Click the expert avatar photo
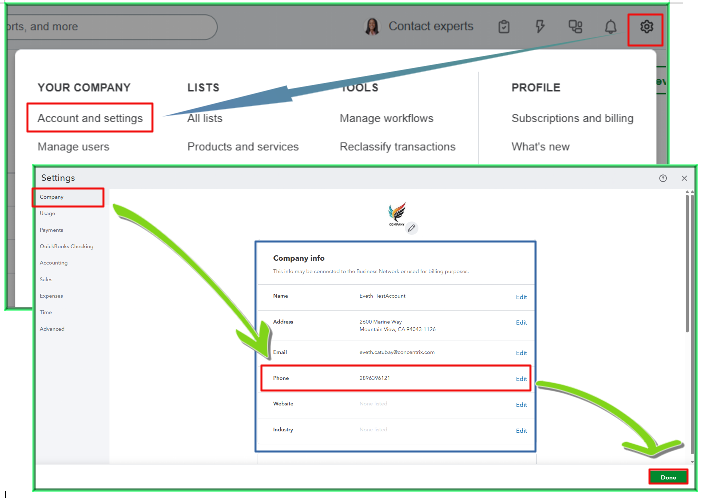Viewport: 701px width, 498px height. pyautogui.click(x=372, y=27)
